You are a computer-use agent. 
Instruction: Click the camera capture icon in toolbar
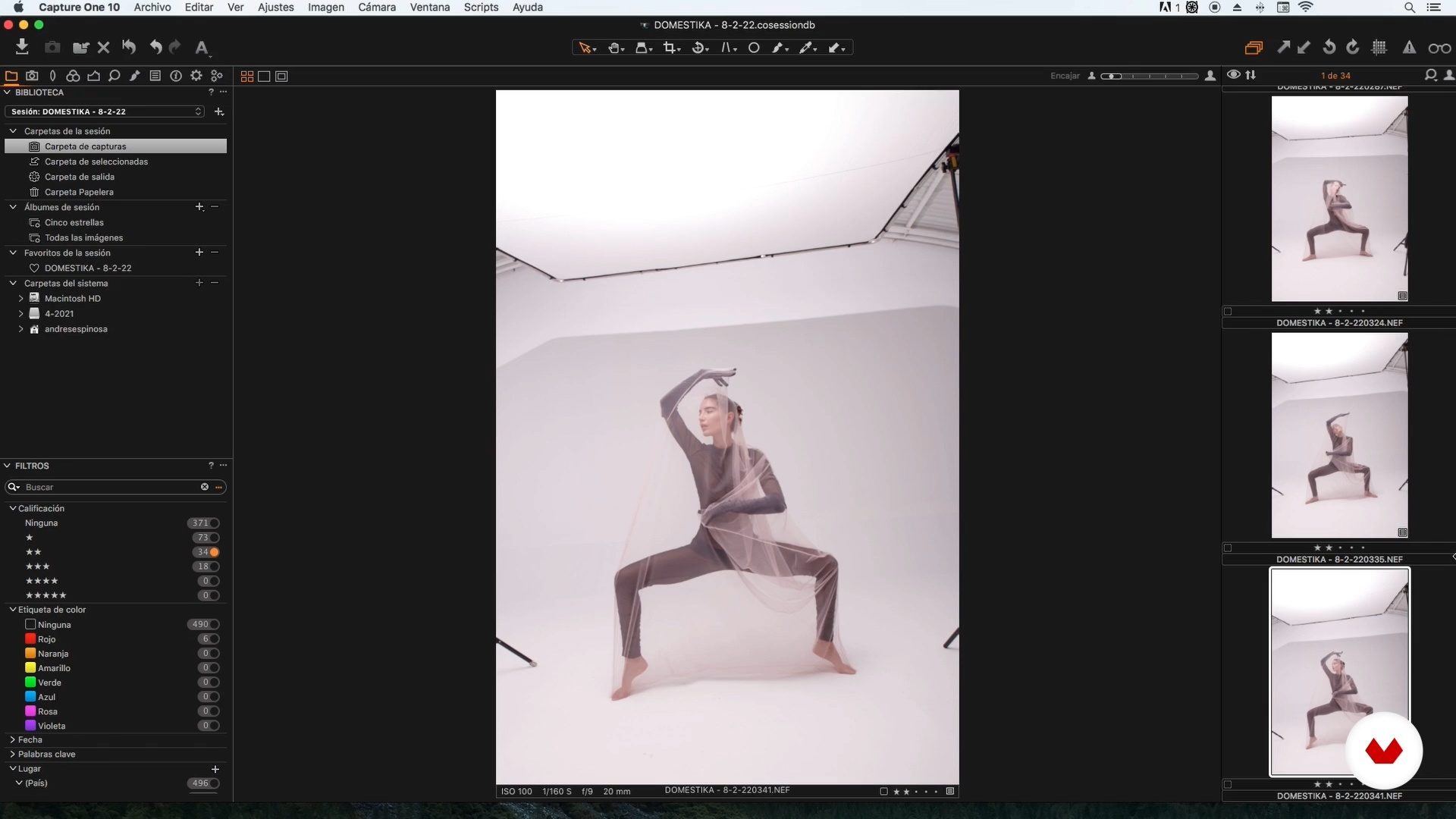pos(52,47)
